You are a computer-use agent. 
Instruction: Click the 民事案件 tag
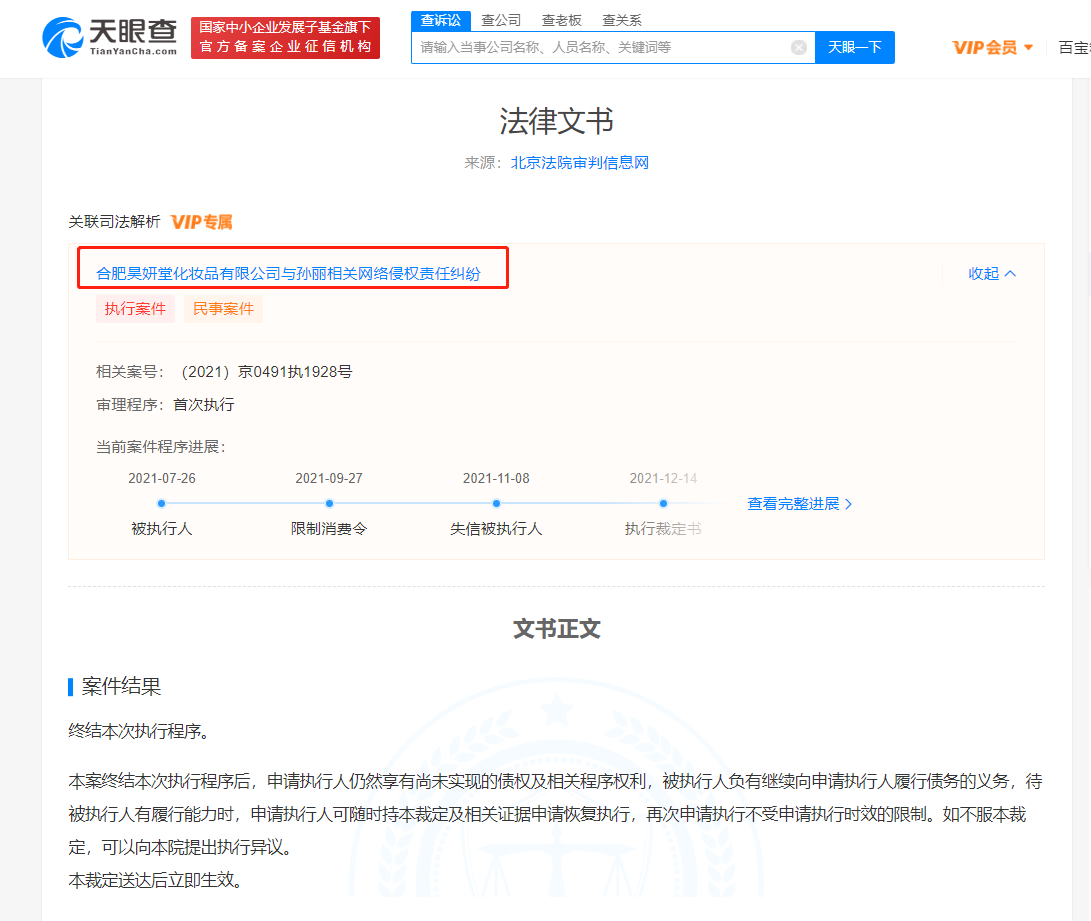coord(223,309)
